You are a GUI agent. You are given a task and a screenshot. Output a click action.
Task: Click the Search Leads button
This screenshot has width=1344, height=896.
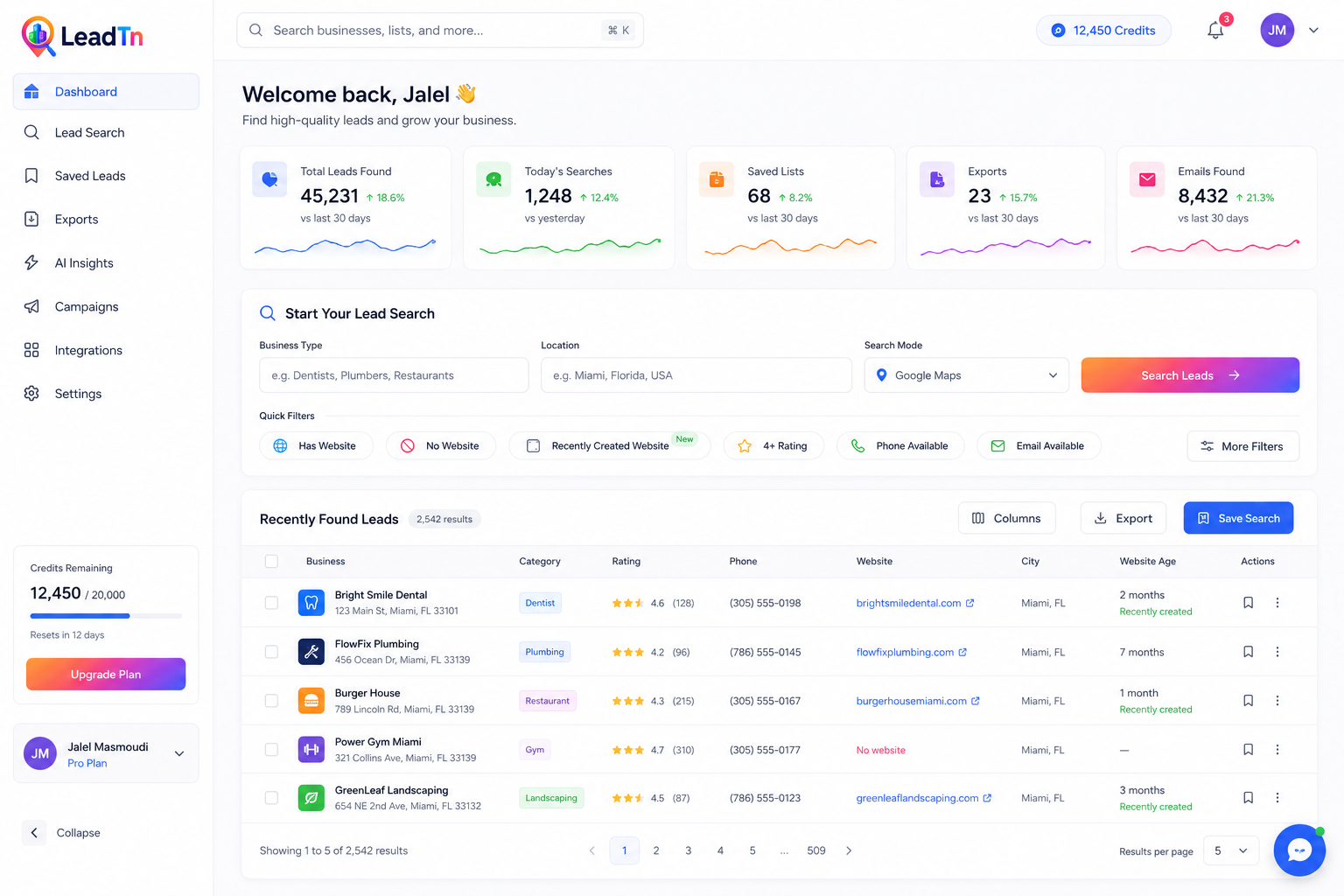pyautogui.click(x=1190, y=375)
